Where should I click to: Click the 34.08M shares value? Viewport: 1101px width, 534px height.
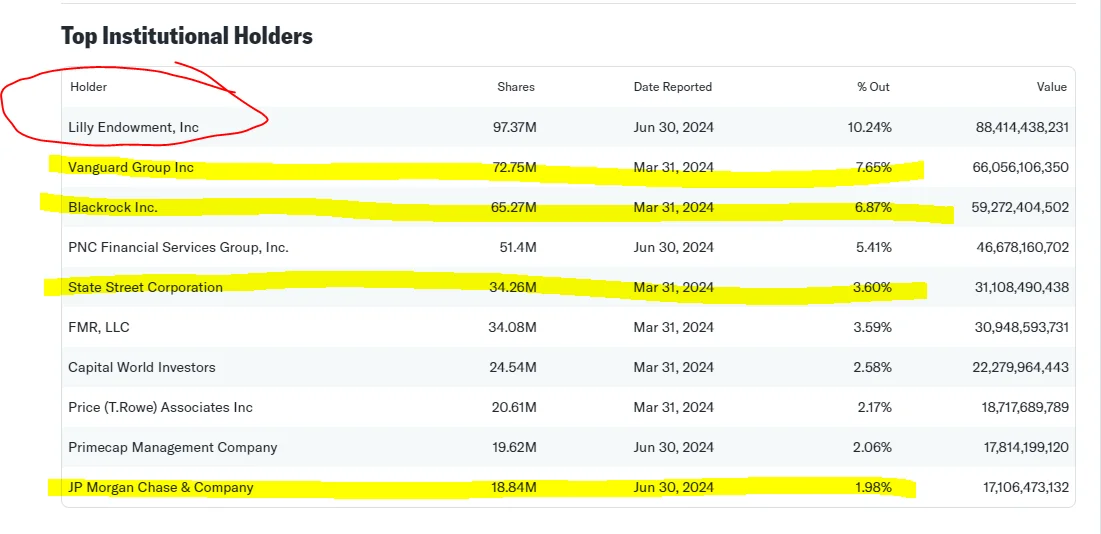[513, 328]
